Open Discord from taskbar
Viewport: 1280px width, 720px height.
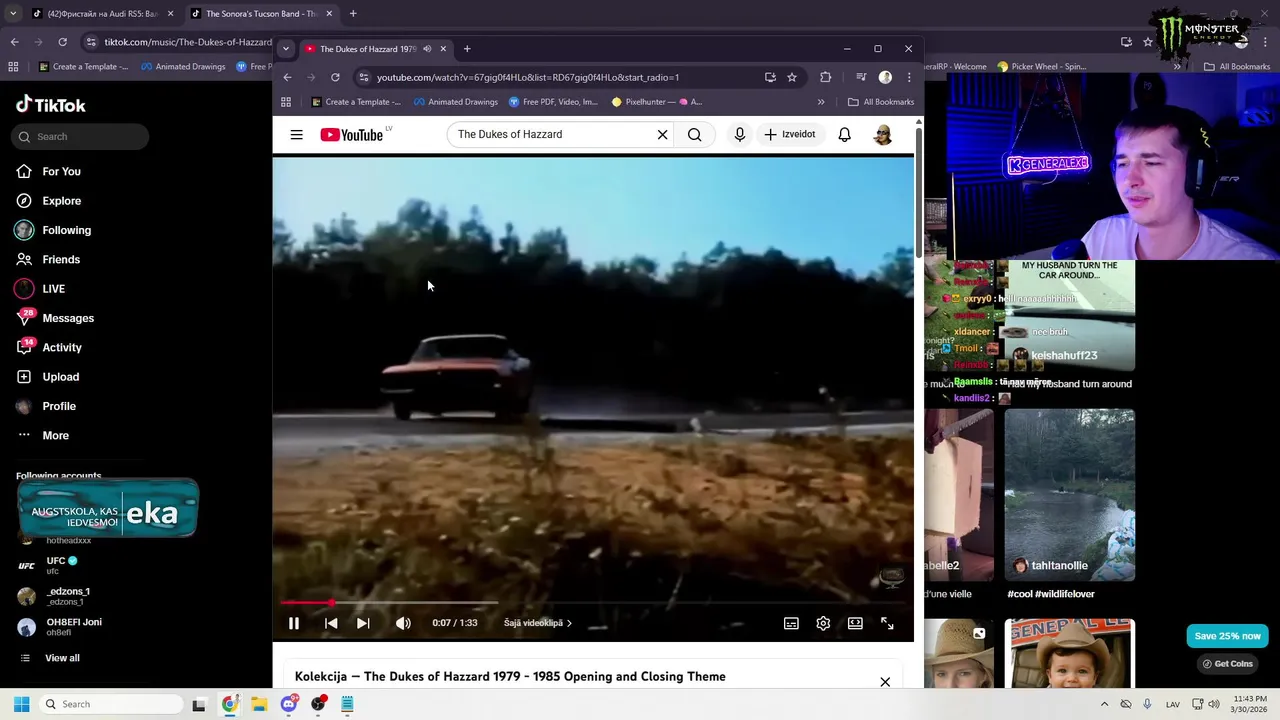click(289, 704)
